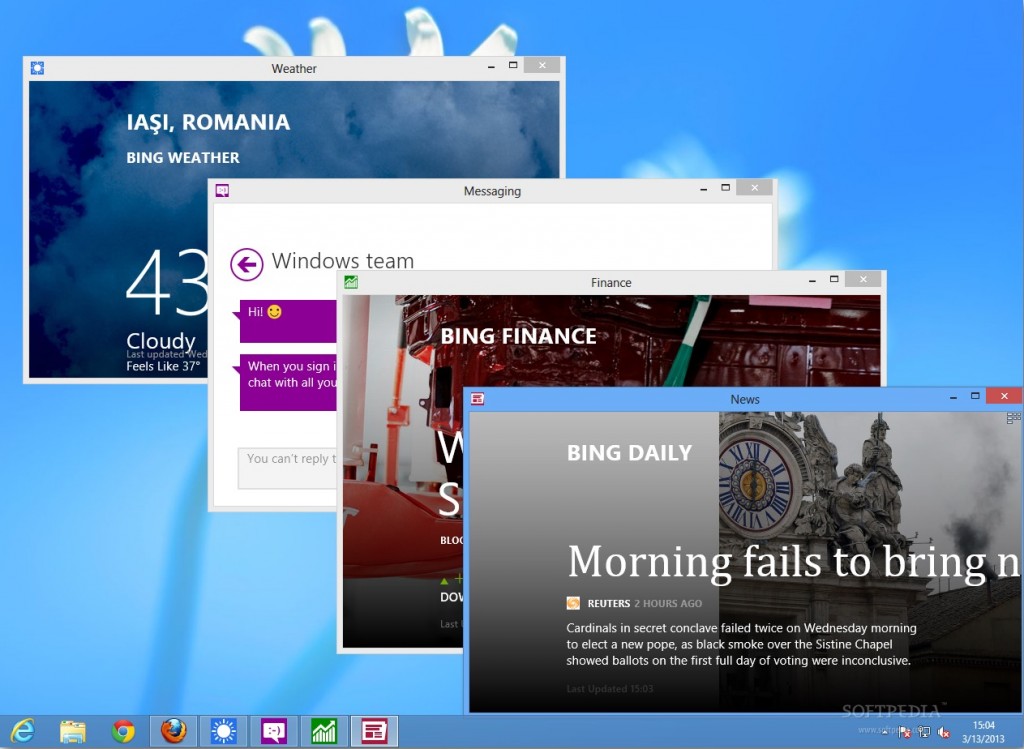The width and height of the screenshot is (1024, 749).
Task: Click the 'When you sign i' message bubble
Action: pos(288,382)
